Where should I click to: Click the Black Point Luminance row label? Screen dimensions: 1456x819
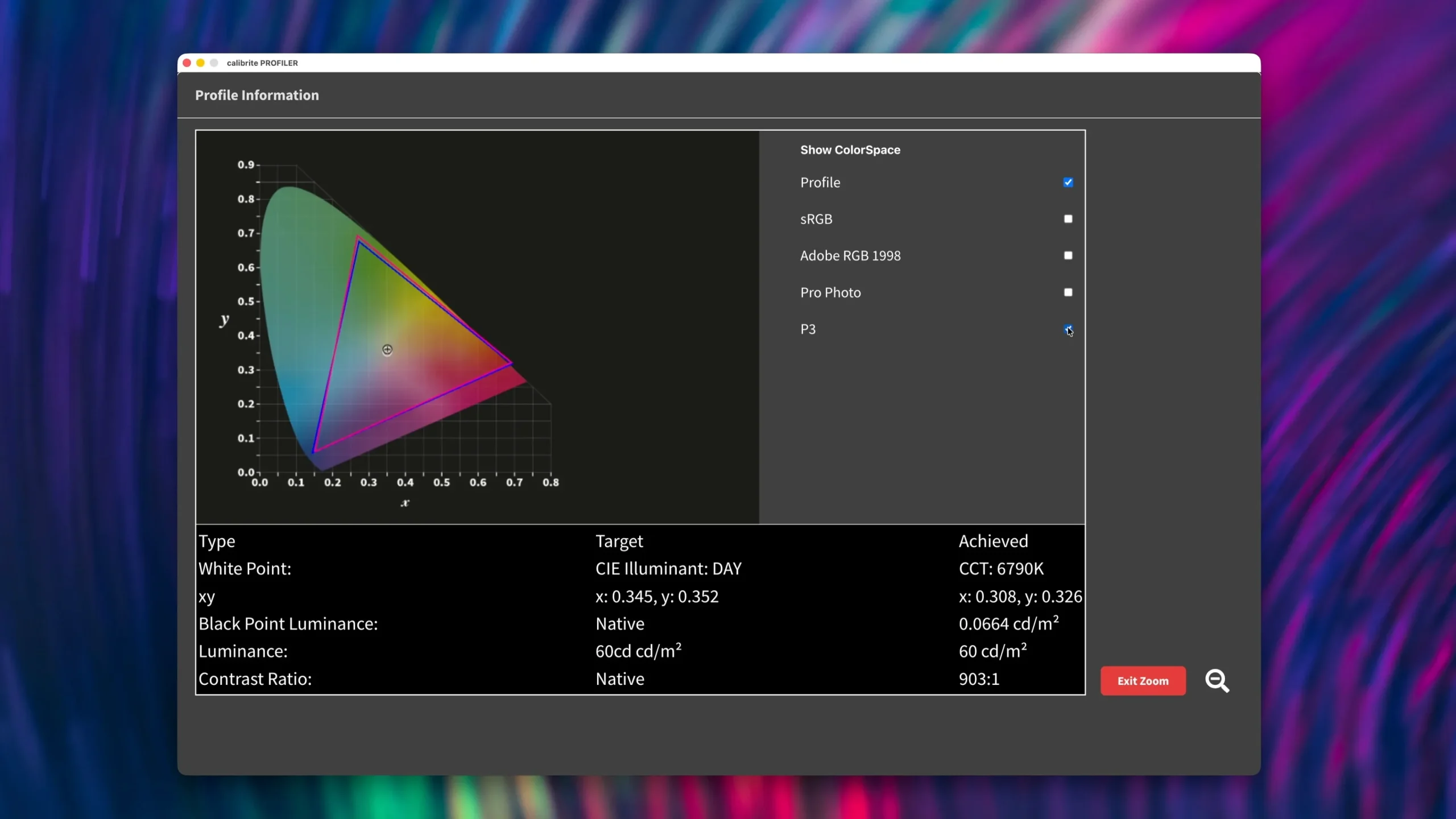288,624
